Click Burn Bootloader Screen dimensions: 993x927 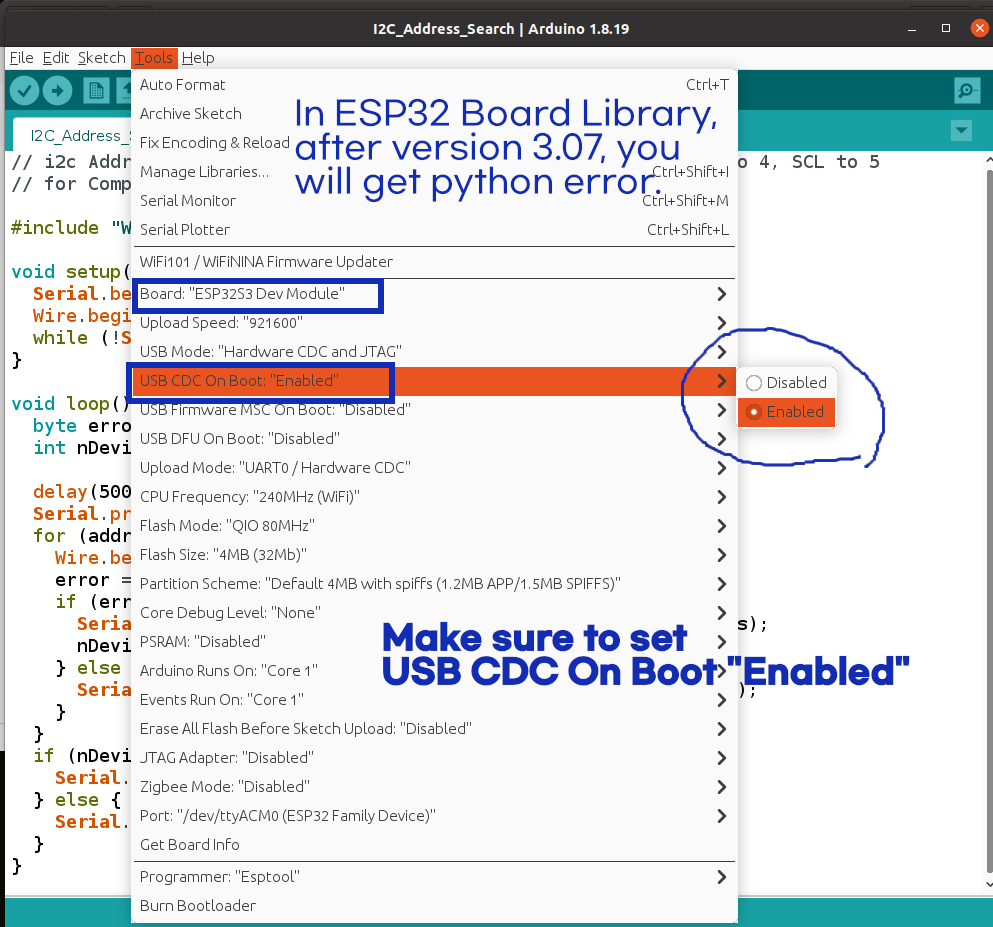(x=434, y=906)
